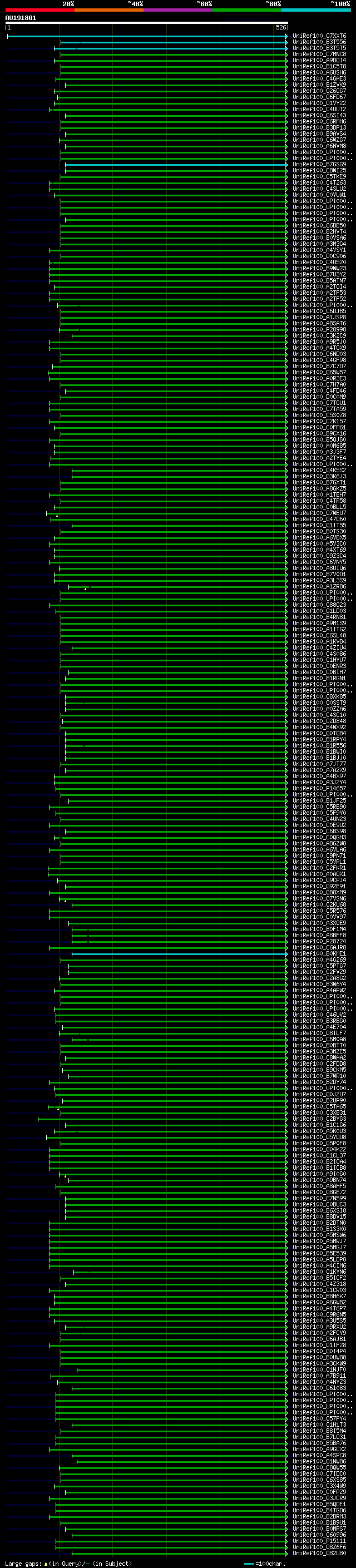The width and height of the screenshot is (356, 1568).
Task: Open hit UniRef100_C4T263
Action: point(319,182)
